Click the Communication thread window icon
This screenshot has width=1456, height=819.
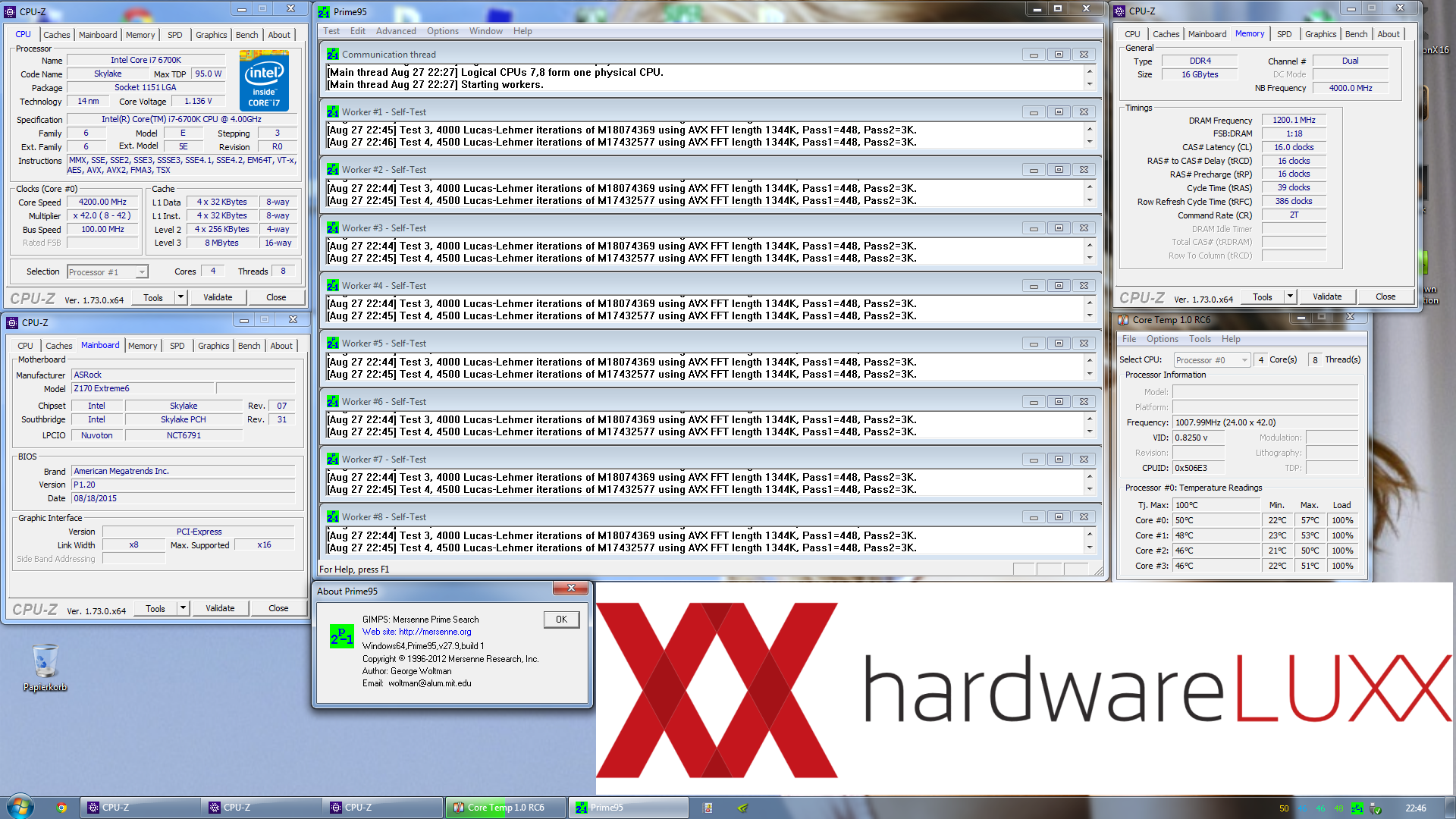click(x=333, y=55)
